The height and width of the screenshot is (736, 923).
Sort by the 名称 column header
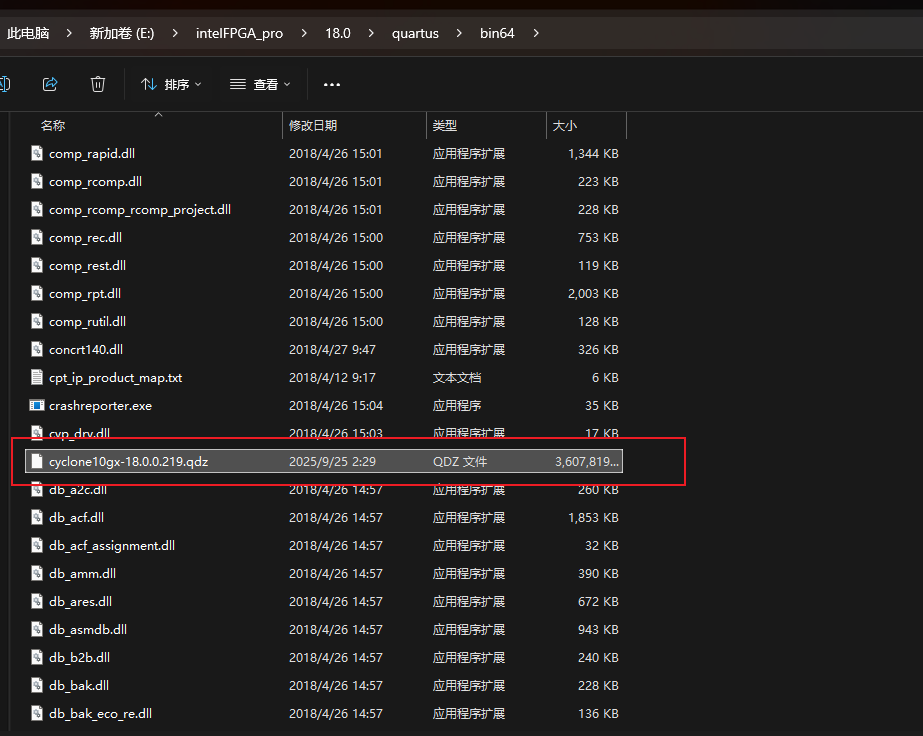point(53,125)
